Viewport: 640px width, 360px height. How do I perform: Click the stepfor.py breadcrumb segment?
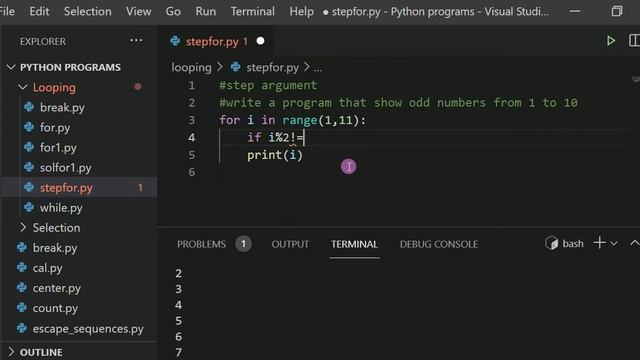[272, 67]
